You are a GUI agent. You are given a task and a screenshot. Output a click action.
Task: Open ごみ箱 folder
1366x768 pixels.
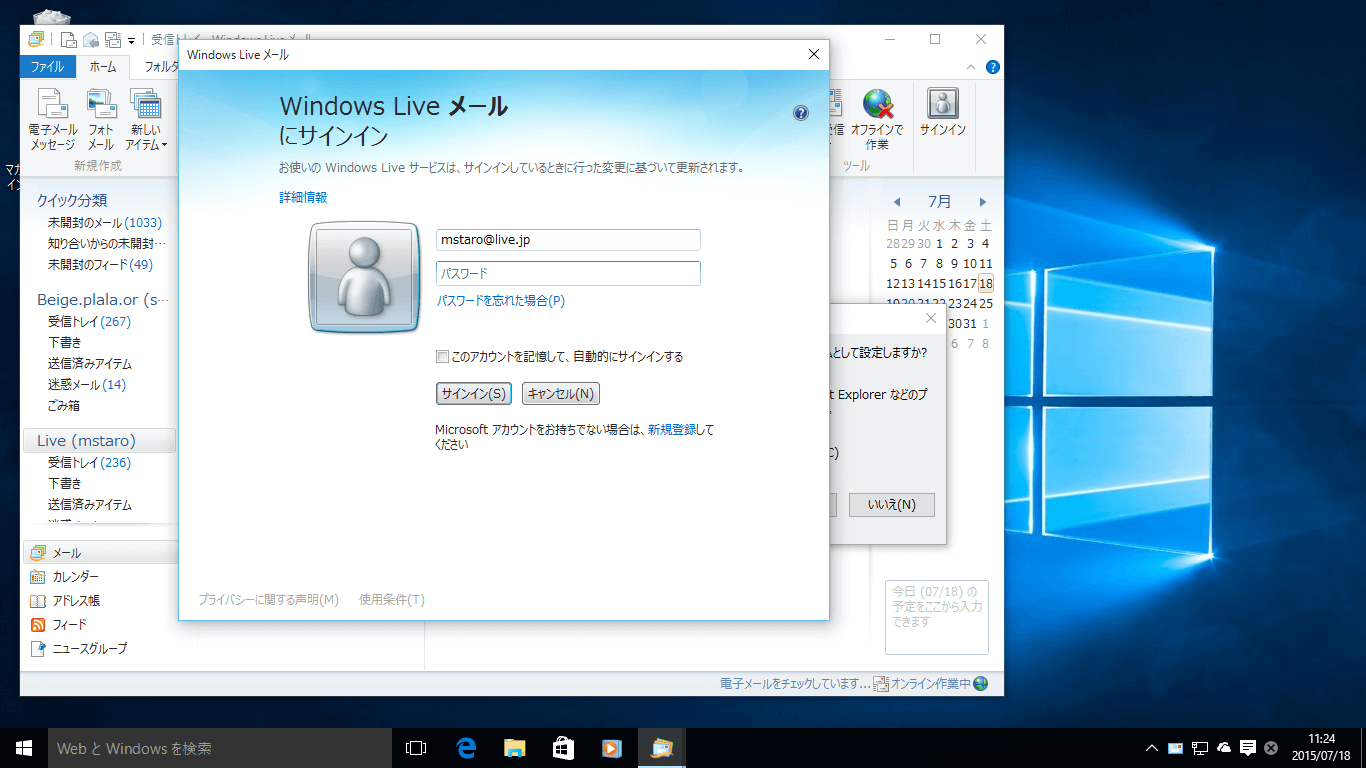(x=64, y=406)
